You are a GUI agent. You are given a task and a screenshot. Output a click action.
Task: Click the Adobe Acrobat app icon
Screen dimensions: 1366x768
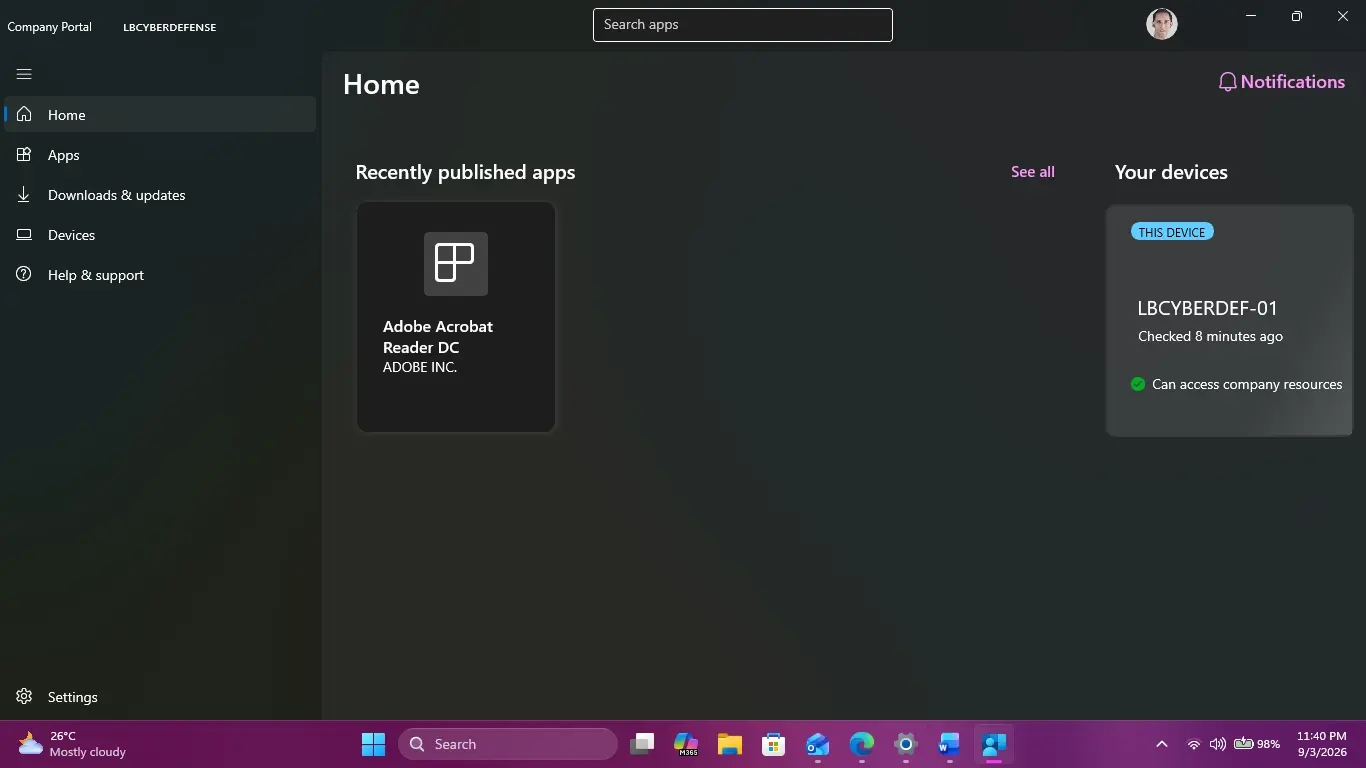click(x=456, y=264)
